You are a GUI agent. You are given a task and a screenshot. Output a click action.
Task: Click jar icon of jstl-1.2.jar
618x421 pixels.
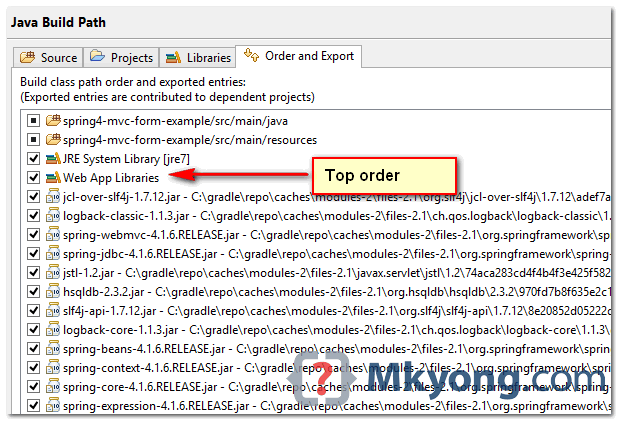(x=53, y=272)
